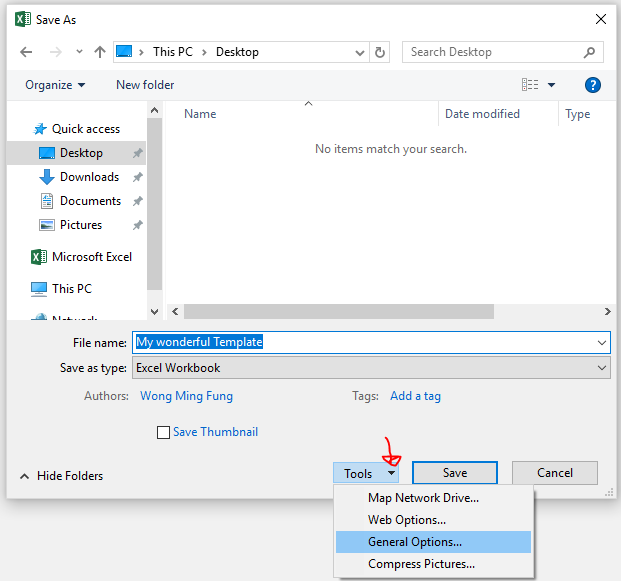Pick Compress Pictures from Tools menu
Viewport: 621px width, 581px height.
[421, 564]
